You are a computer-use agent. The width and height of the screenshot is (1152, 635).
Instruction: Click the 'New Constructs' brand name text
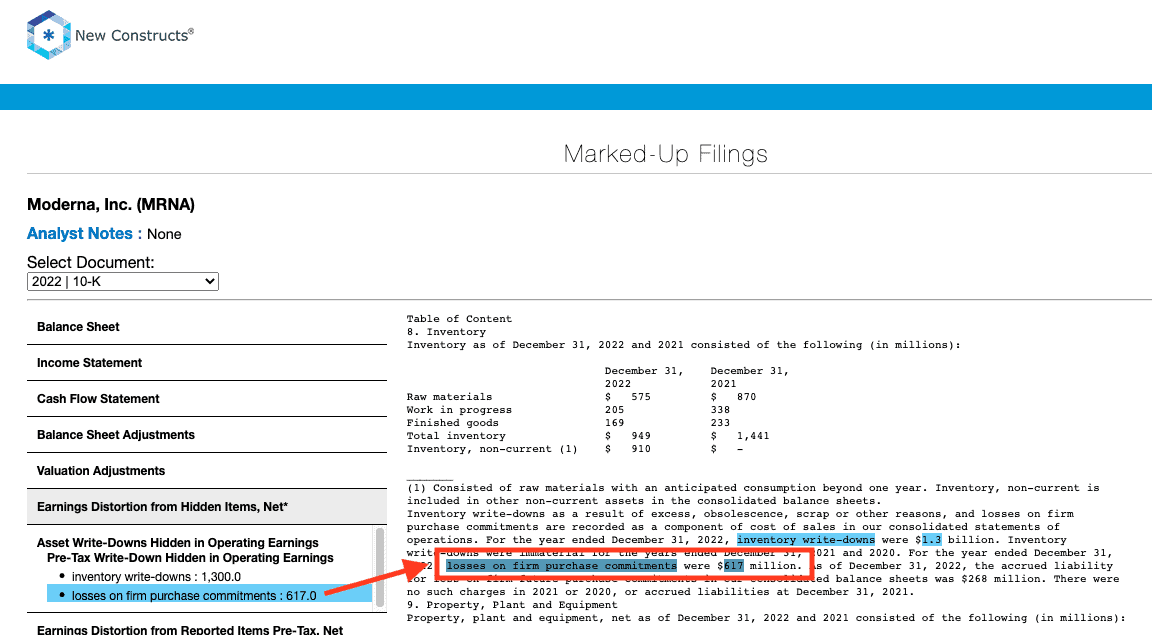click(134, 35)
